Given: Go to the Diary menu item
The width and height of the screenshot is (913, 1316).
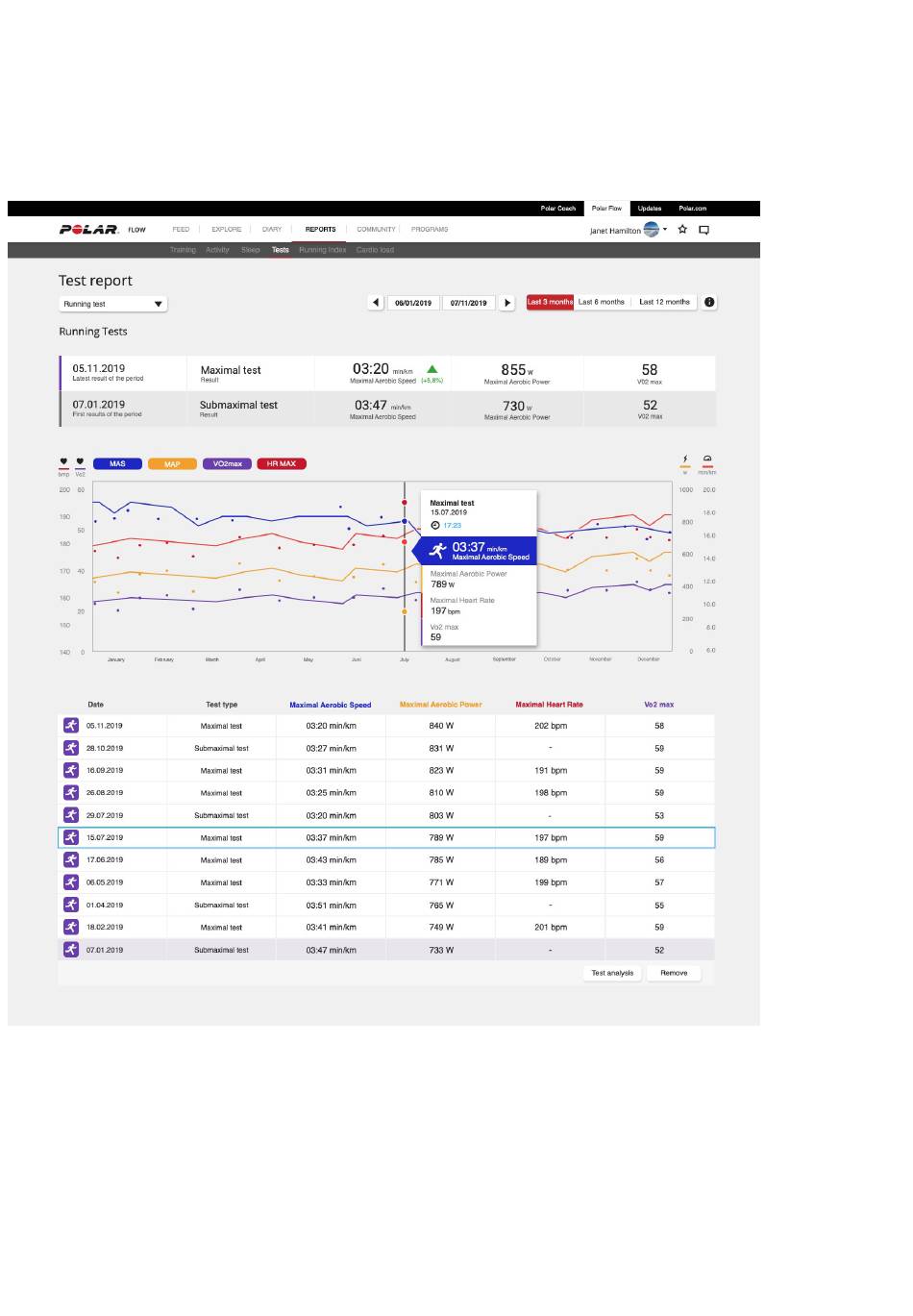Looking at the screenshot, I should 272,230.
